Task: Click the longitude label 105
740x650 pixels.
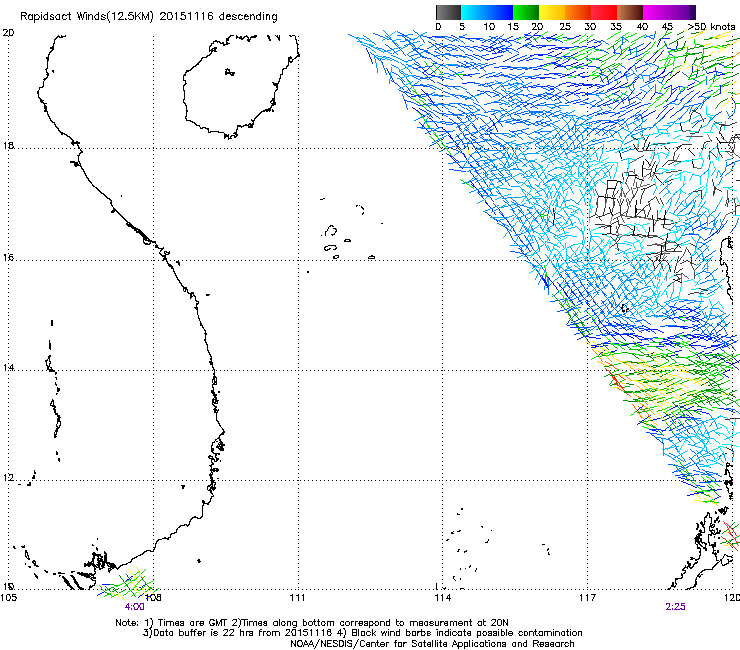Action: coord(8,598)
